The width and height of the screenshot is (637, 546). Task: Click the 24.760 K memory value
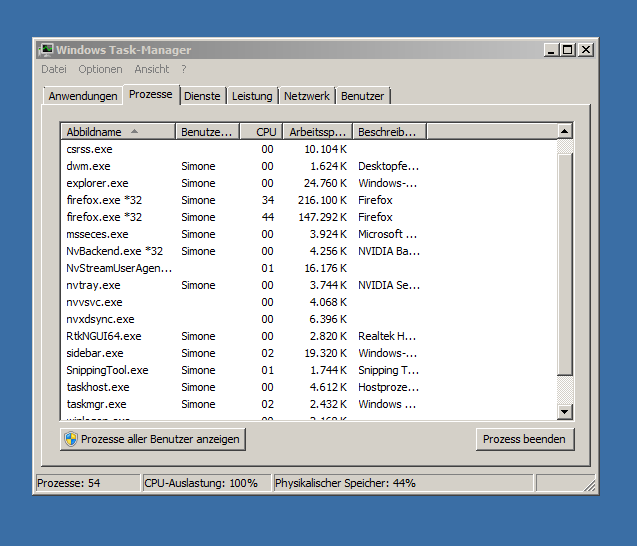(325, 184)
